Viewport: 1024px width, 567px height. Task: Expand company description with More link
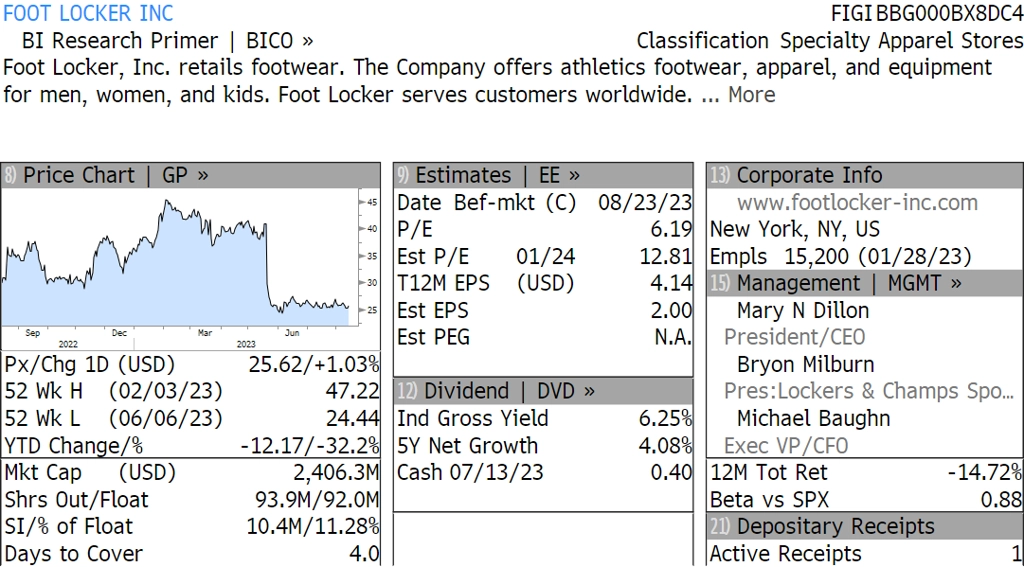752,95
